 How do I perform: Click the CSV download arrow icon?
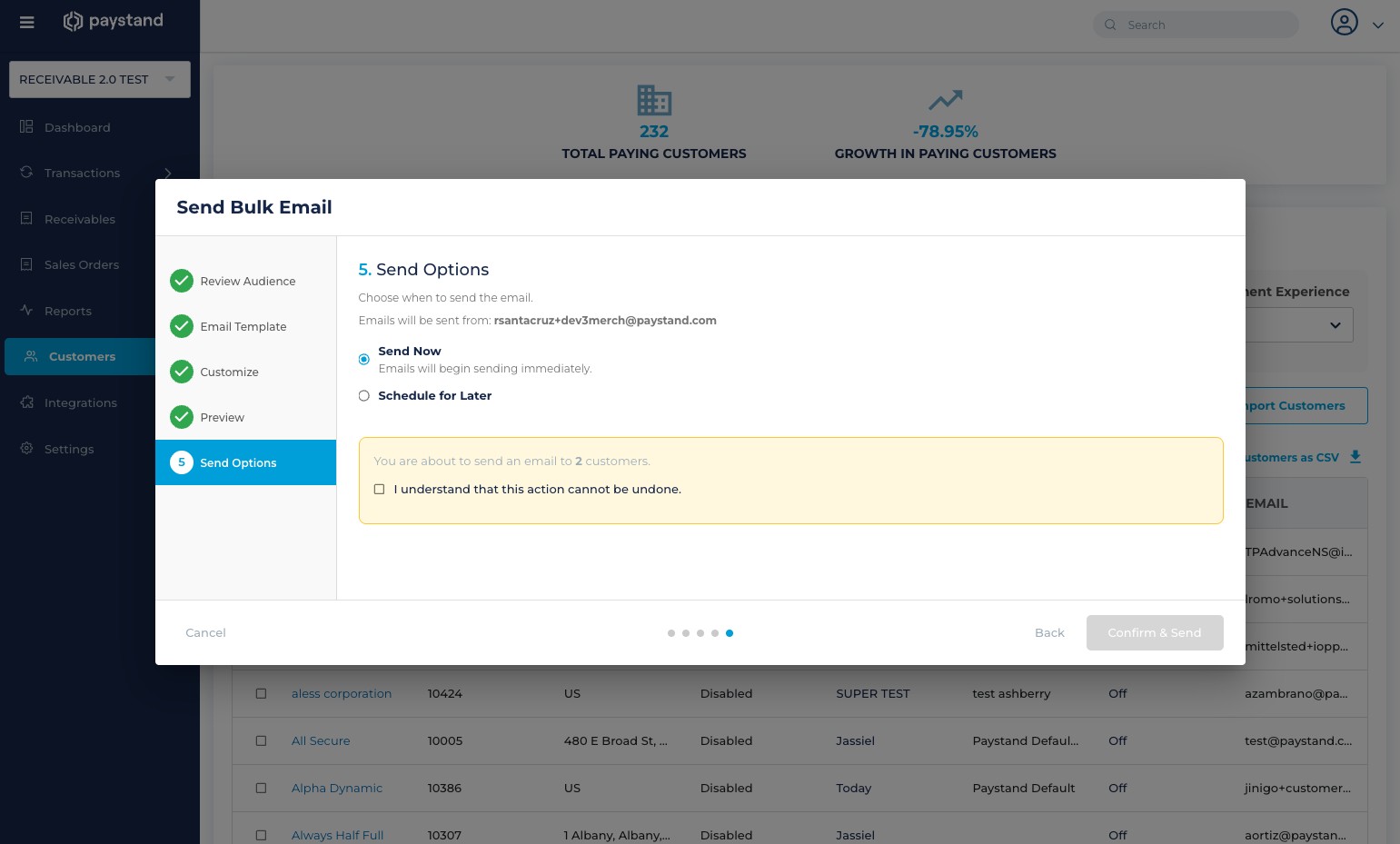pos(1355,457)
